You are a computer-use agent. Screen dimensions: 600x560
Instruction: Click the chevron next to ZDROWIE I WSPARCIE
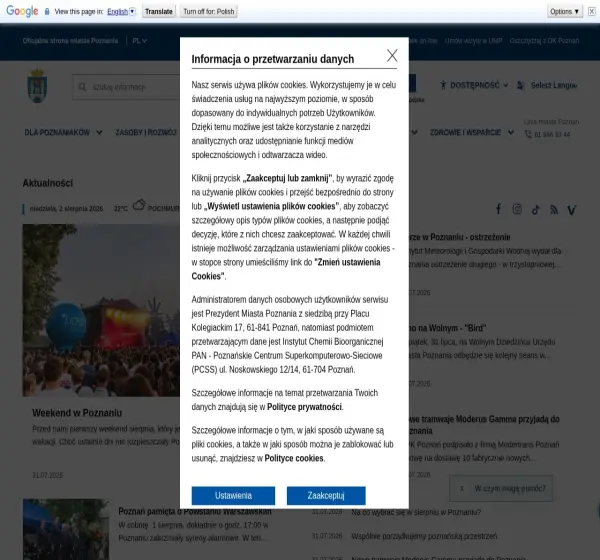(x=511, y=132)
